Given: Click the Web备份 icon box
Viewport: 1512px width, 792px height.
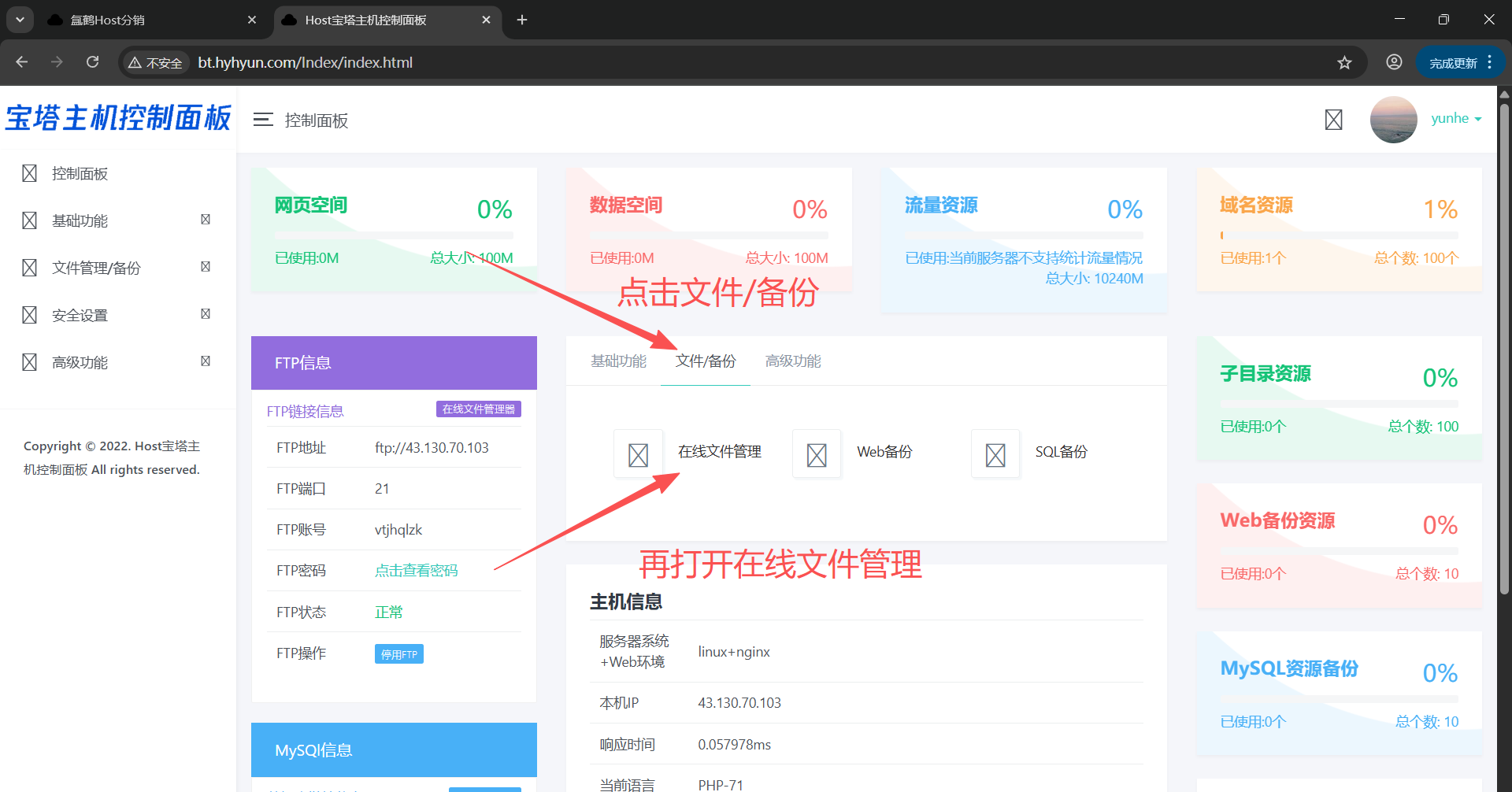Looking at the screenshot, I should 817,454.
